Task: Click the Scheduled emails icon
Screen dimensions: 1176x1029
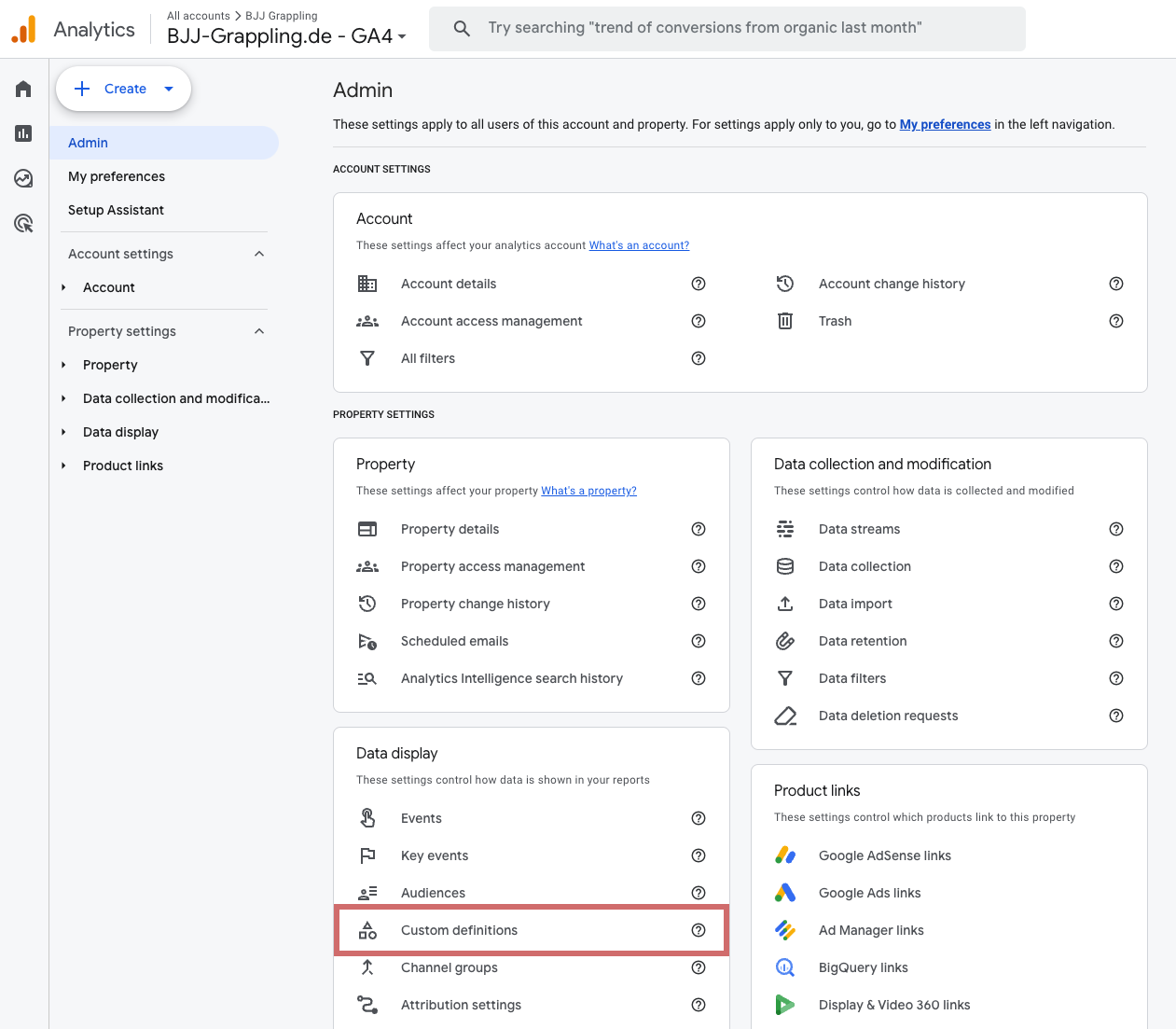Action: [367, 641]
